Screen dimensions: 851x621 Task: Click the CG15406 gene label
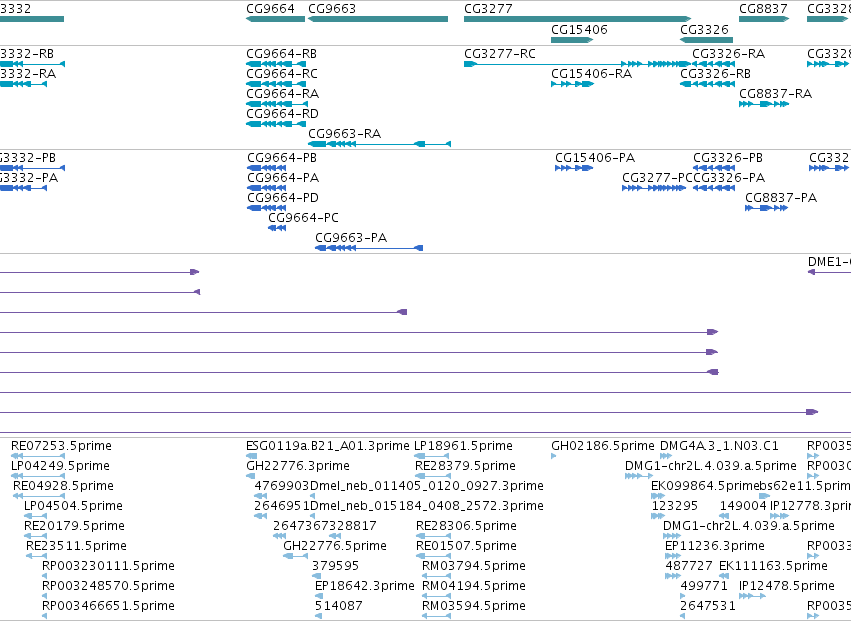coord(579,29)
